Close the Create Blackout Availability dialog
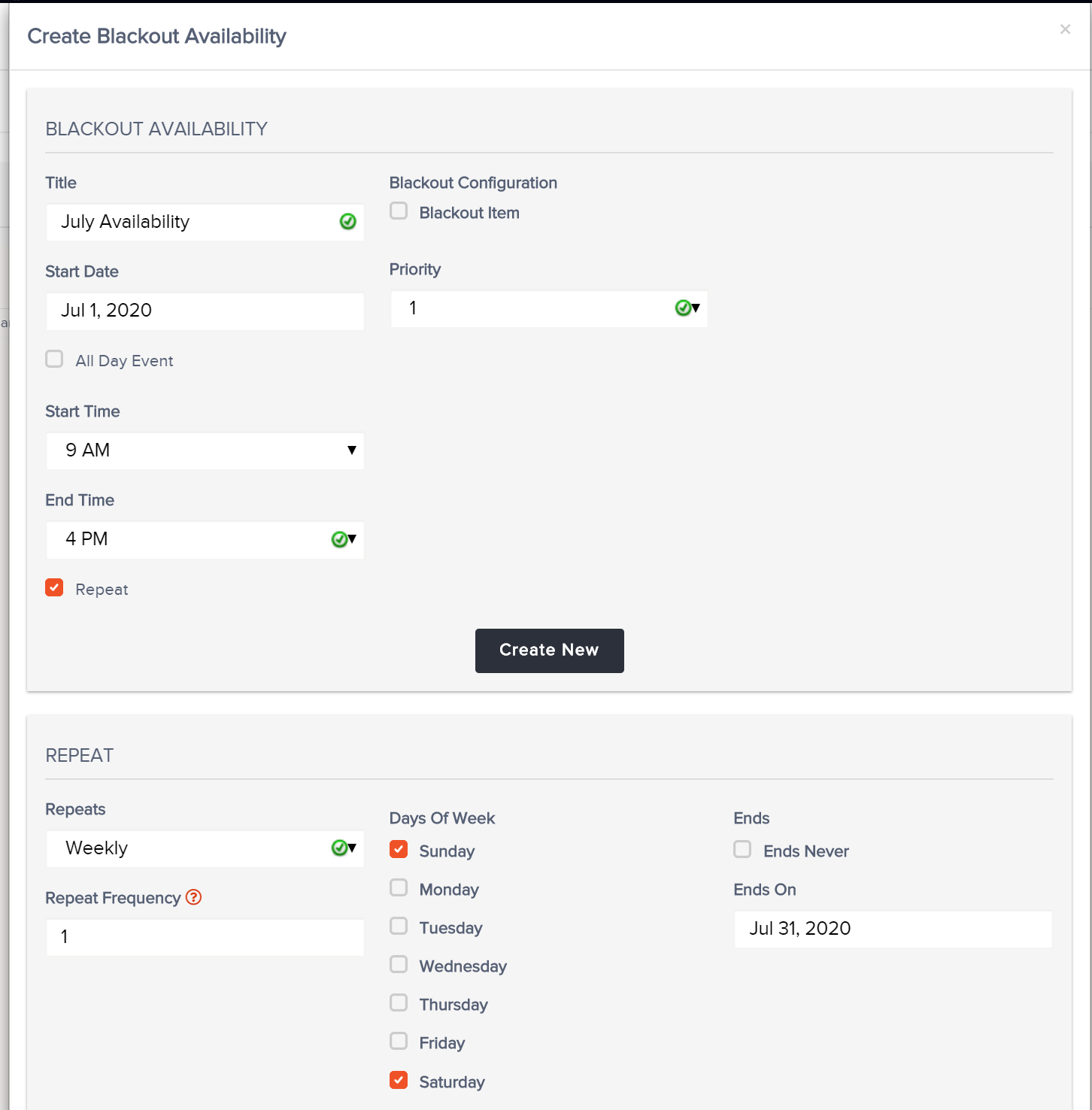Screen dimensions: 1092x1110 click(x=1065, y=29)
